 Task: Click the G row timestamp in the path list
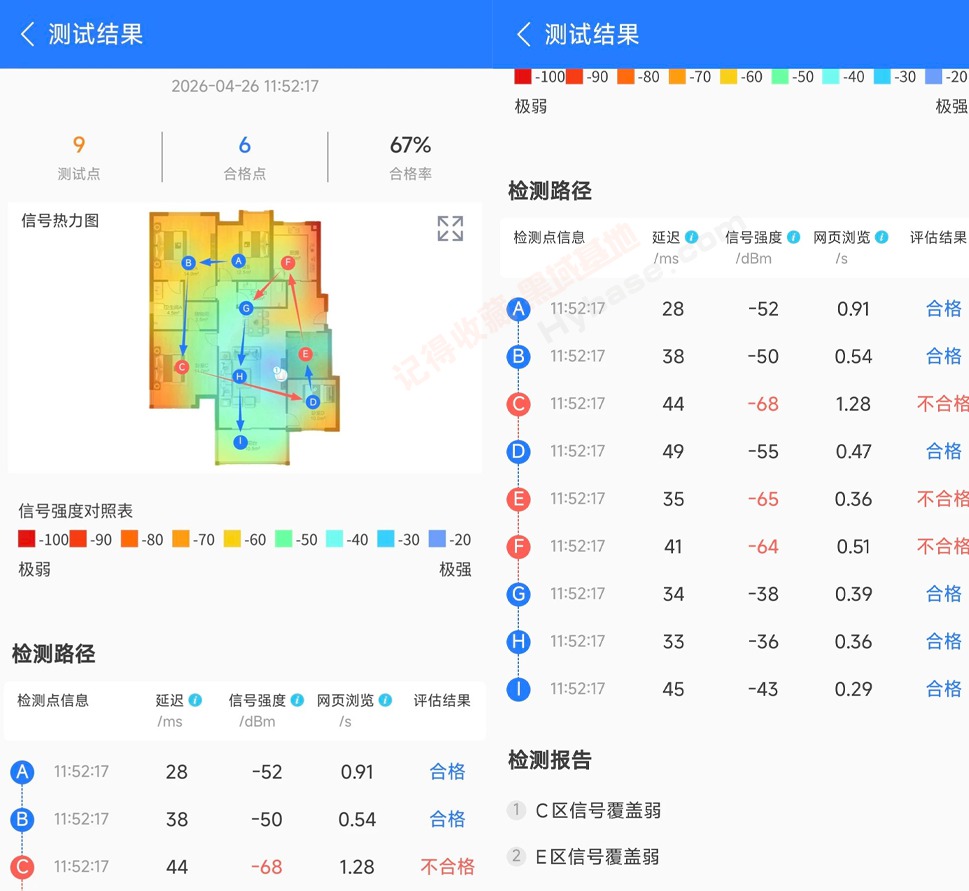(x=577, y=594)
